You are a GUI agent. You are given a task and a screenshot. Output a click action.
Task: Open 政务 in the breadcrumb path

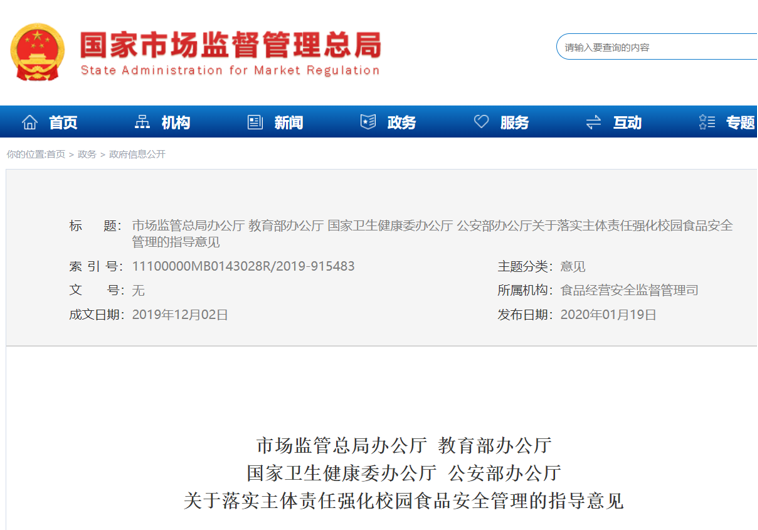[87, 155]
